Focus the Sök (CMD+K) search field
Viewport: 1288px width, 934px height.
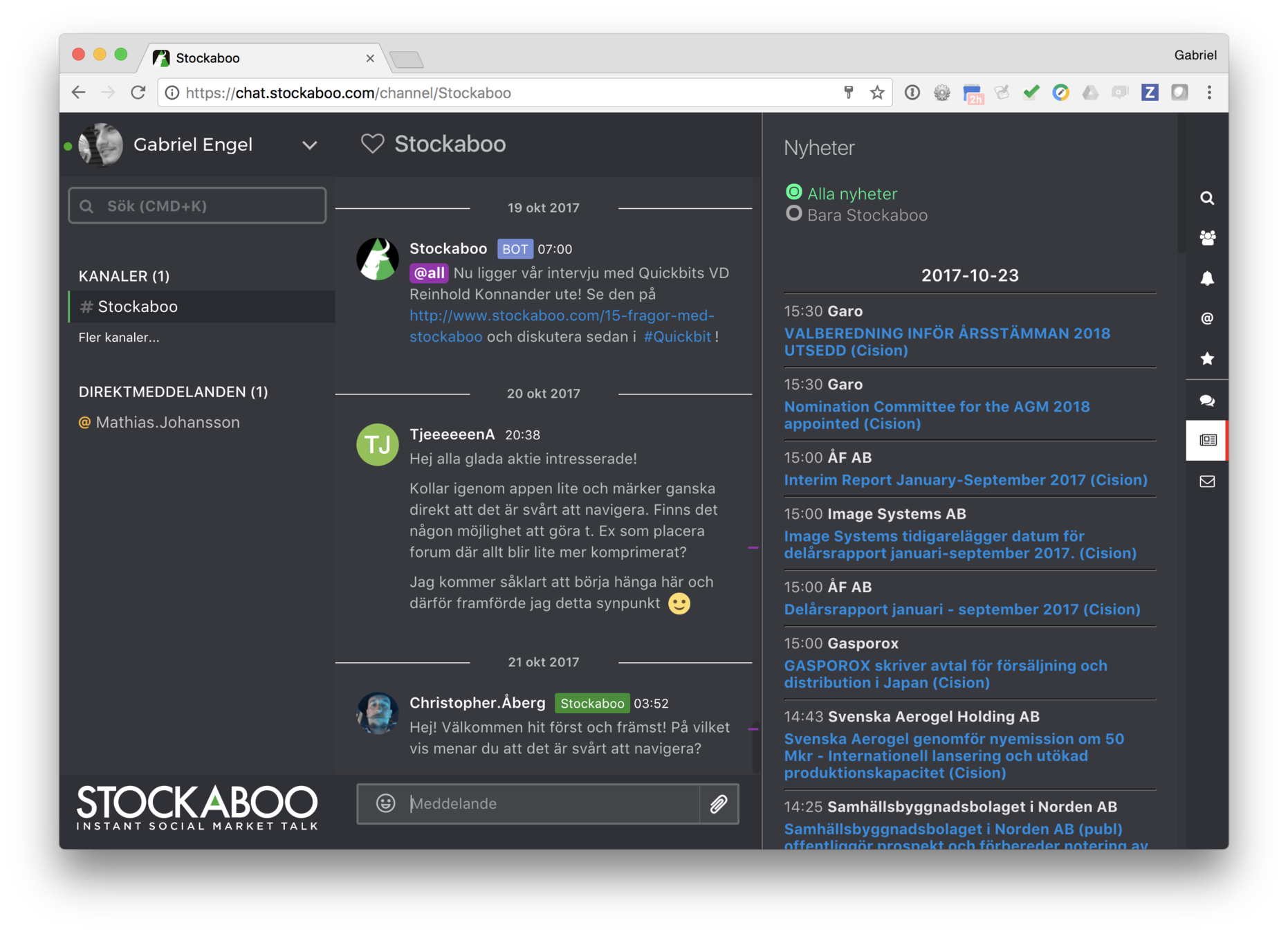coord(197,205)
